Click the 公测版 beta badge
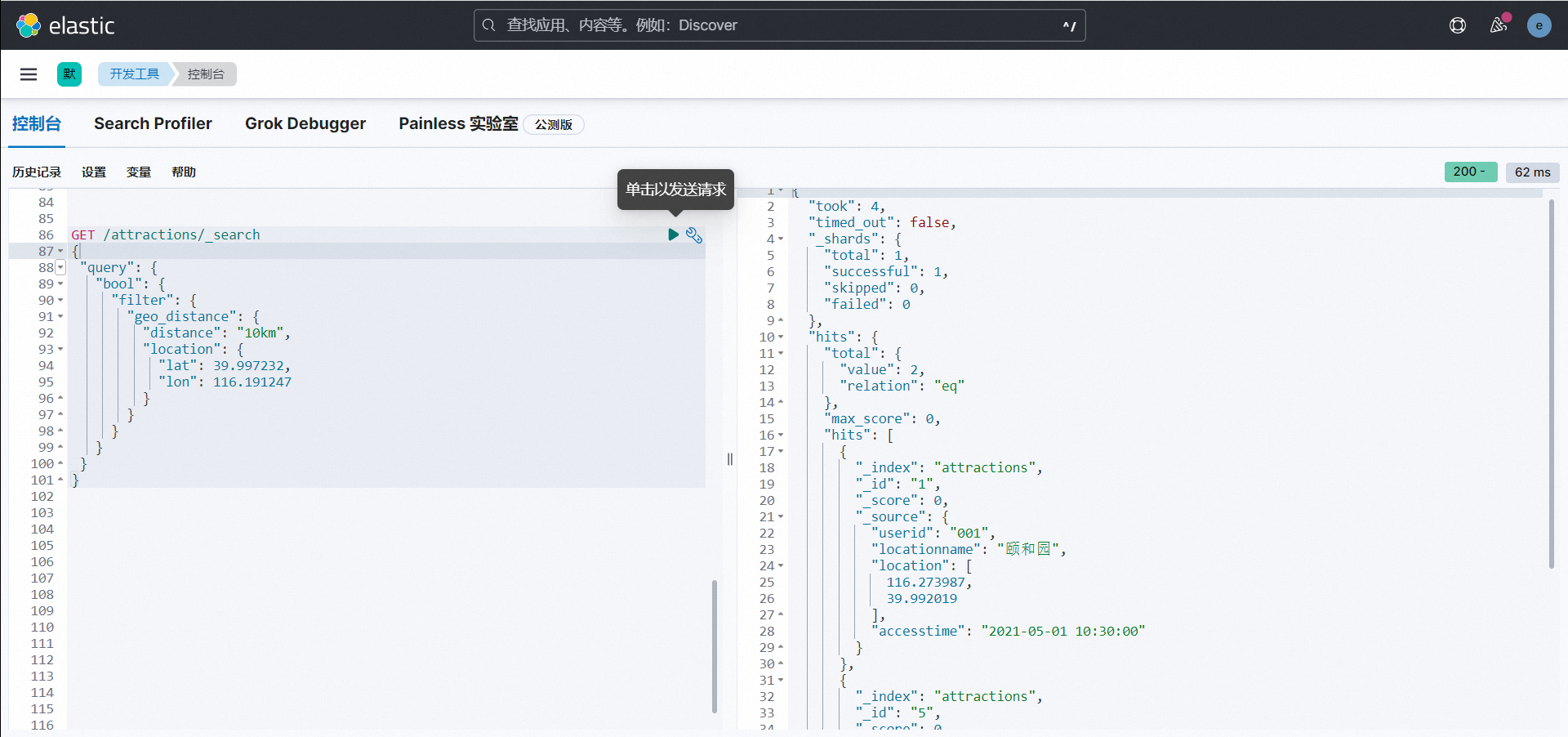This screenshot has width=1568, height=737. (x=554, y=124)
